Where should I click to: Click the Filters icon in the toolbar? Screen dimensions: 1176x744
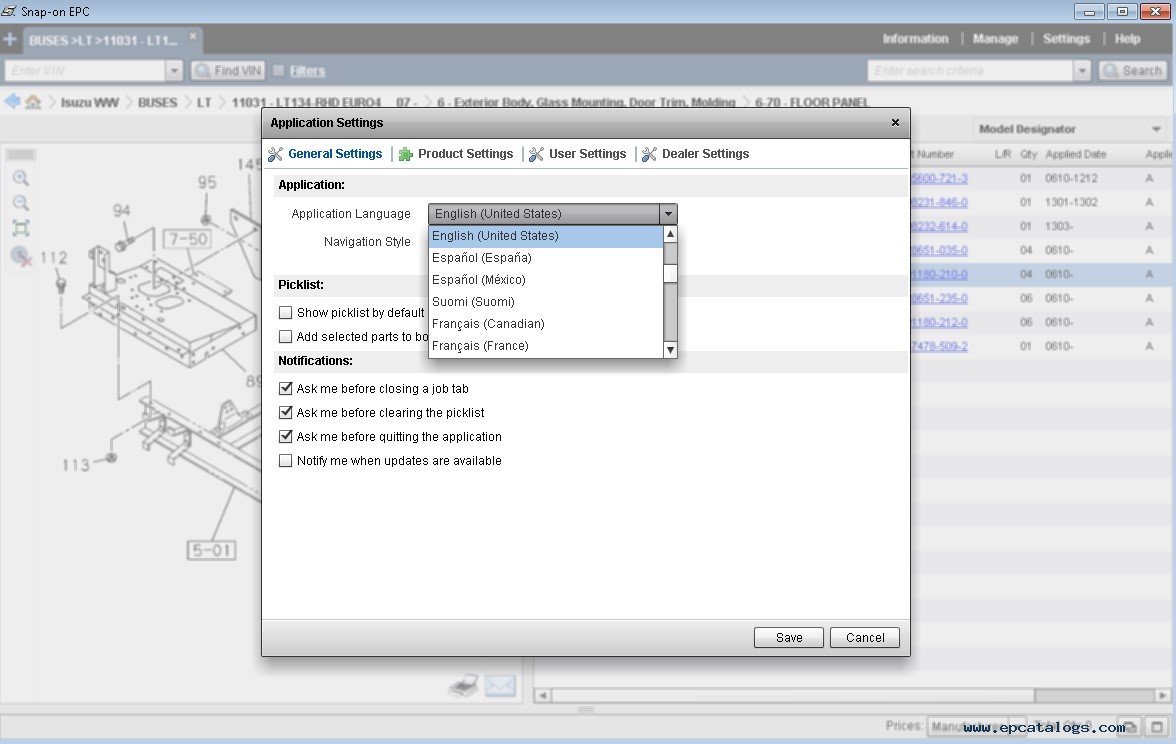278,70
